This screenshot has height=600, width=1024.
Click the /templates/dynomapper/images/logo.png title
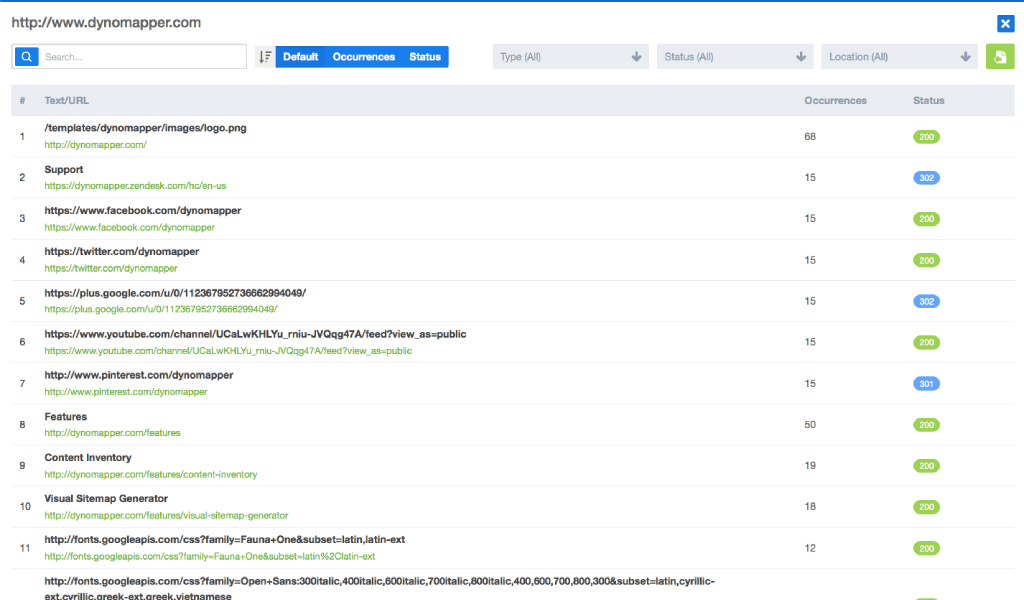(146, 128)
